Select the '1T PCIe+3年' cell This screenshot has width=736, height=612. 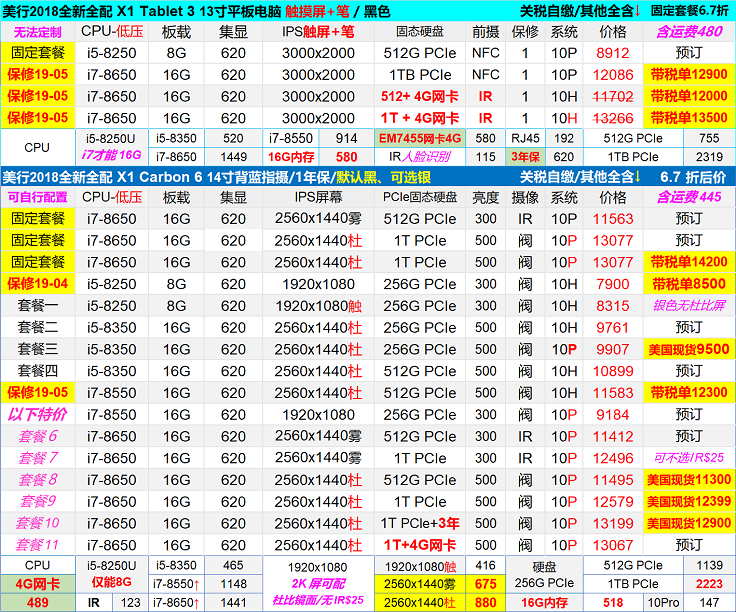pos(420,523)
